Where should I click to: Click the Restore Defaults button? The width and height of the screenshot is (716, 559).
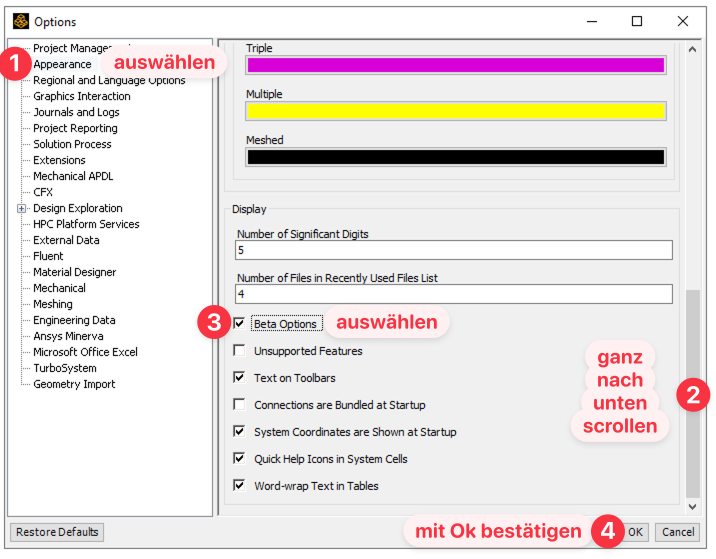(56, 532)
